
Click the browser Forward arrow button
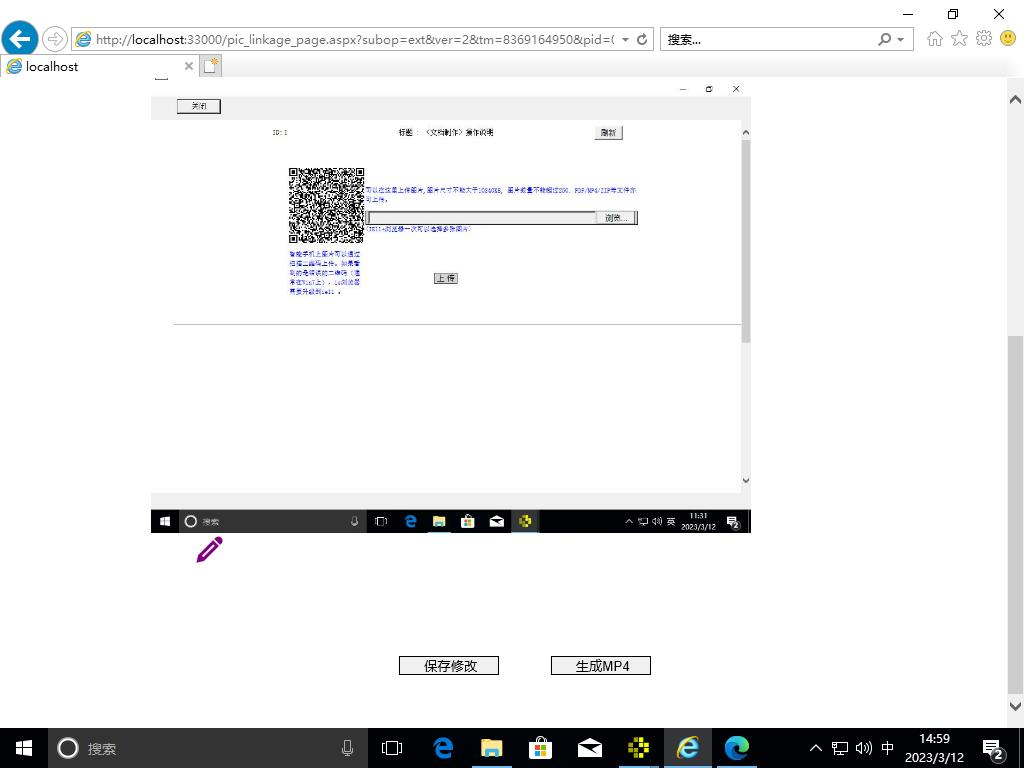point(54,39)
